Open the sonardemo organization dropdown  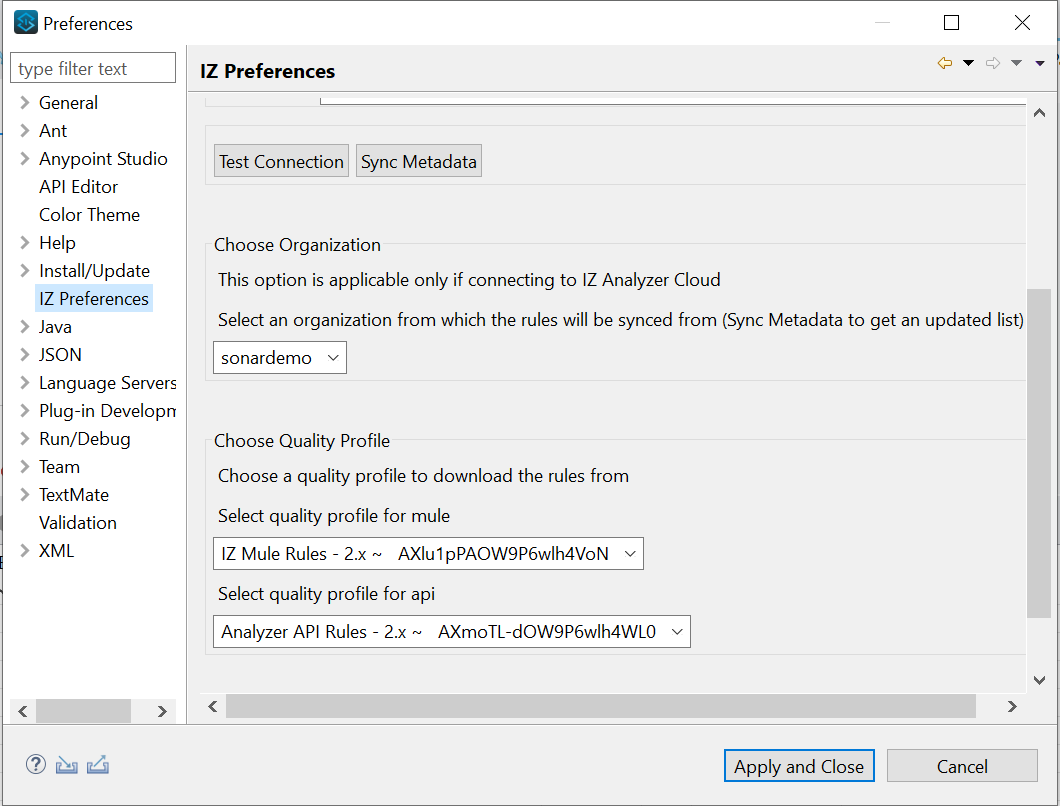tap(280, 357)
